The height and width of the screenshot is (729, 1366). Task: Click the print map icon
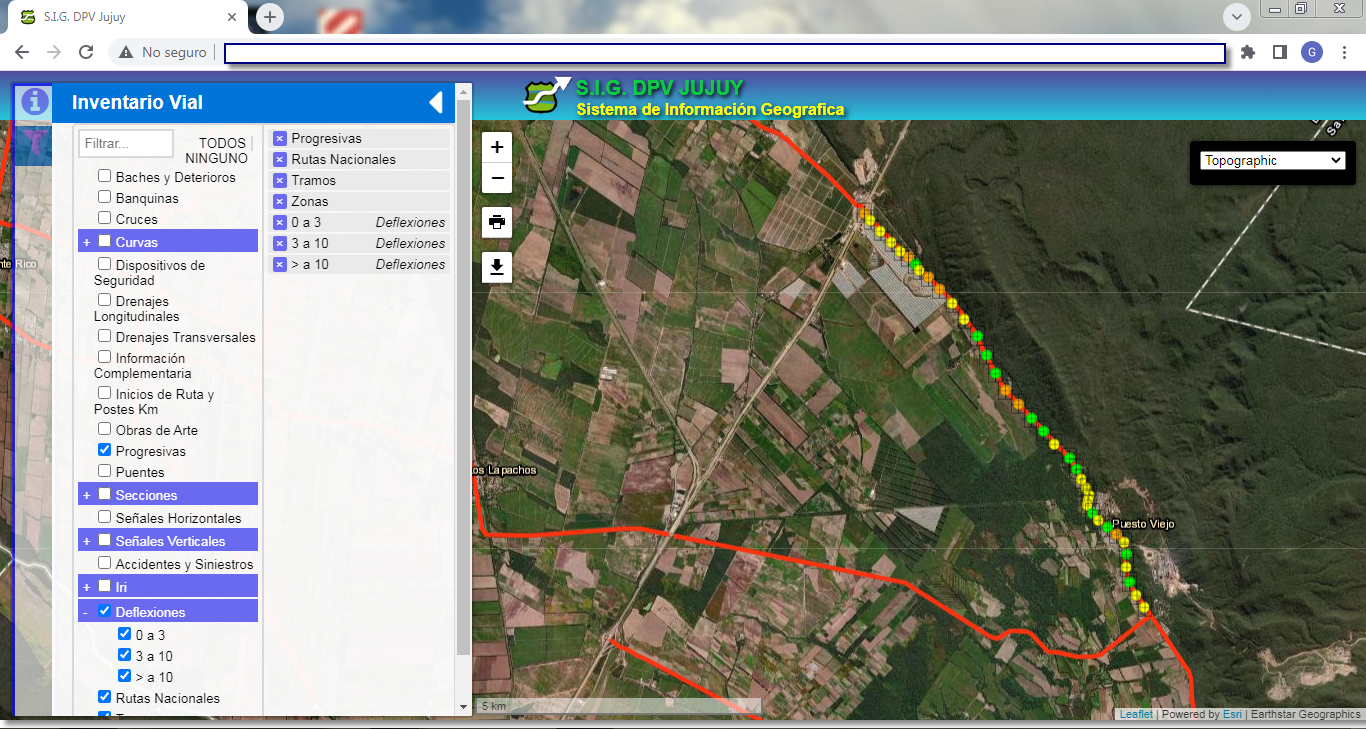(497, 222)
